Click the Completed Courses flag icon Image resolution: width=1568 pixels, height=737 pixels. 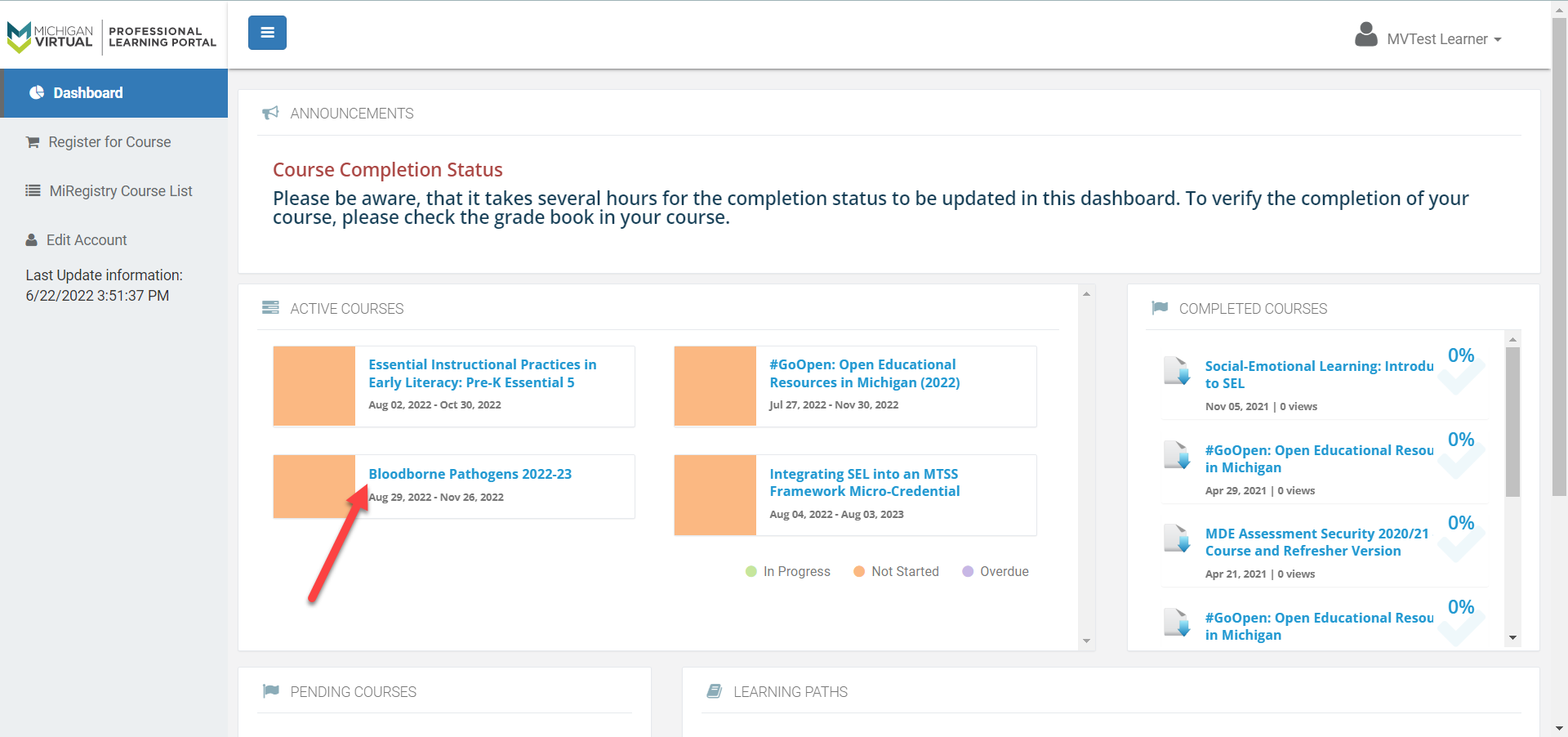click(x=1160, y=308)
